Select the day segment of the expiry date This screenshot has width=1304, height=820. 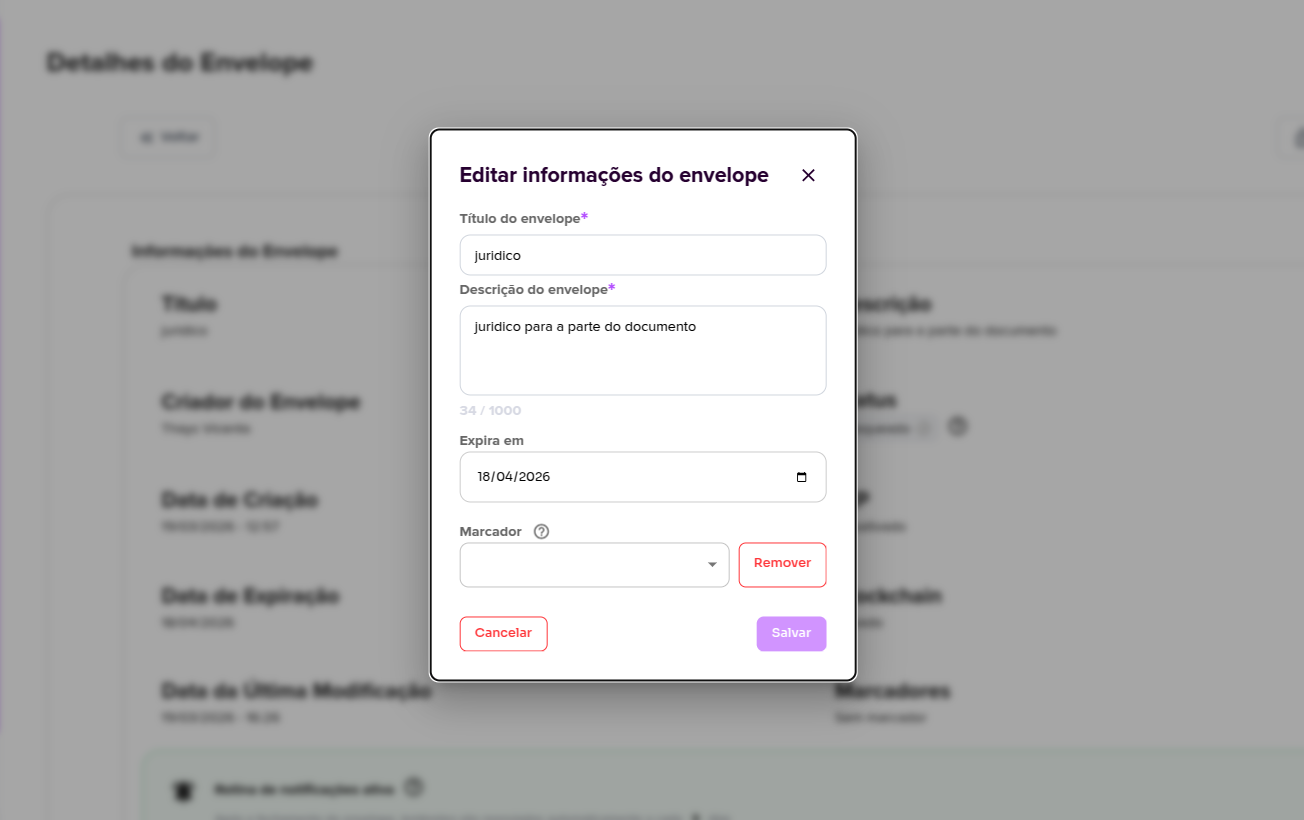click(485, 477)
